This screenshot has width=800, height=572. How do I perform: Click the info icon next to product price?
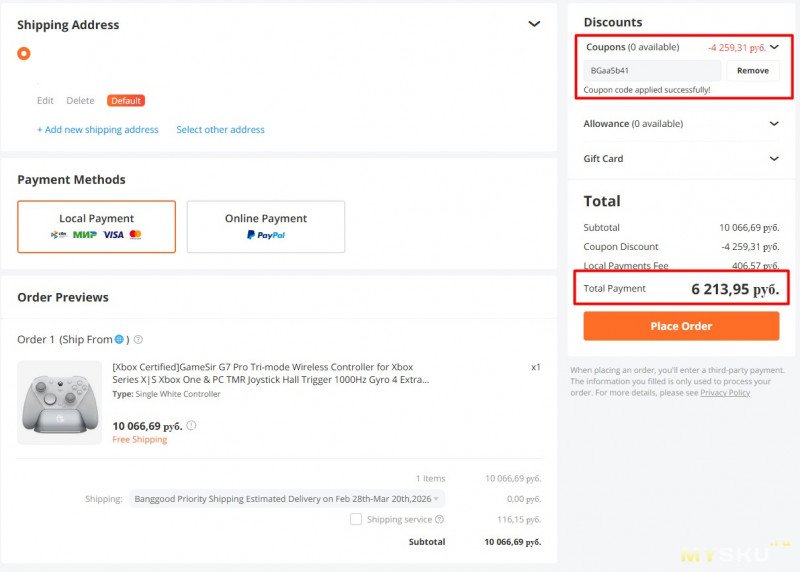191,425
